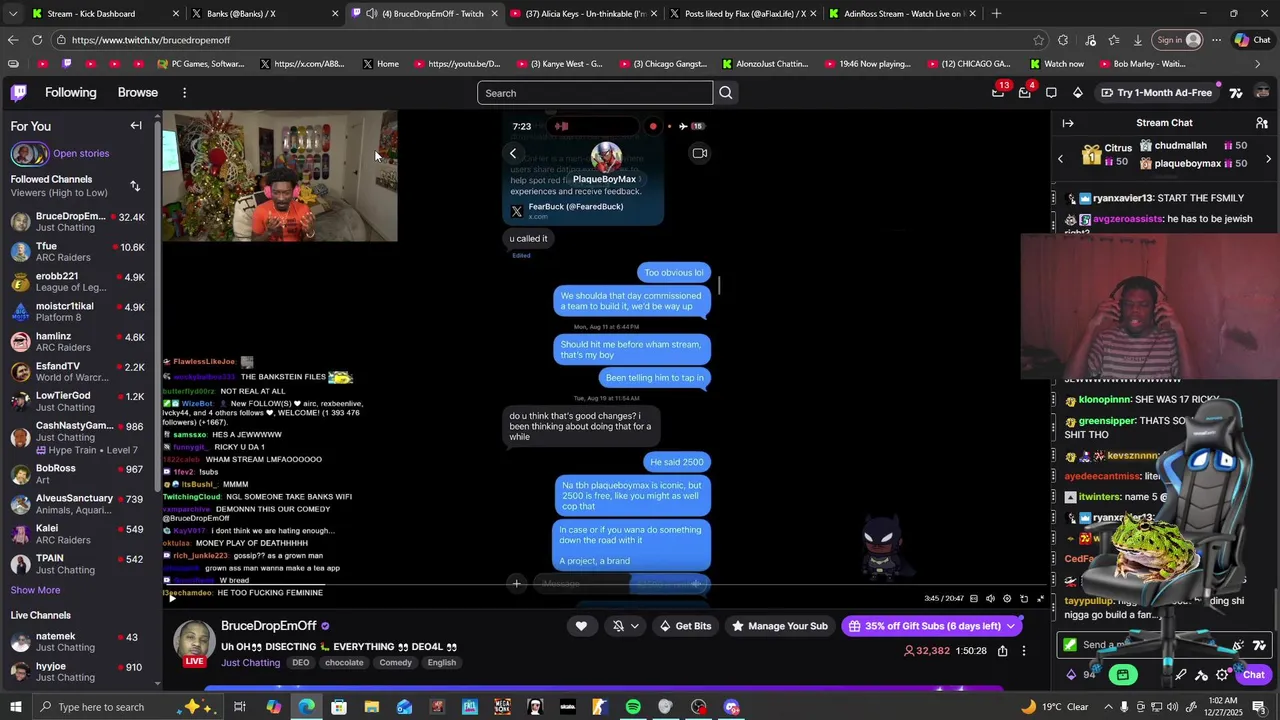Open File Explorer from the taskbar

371,707
